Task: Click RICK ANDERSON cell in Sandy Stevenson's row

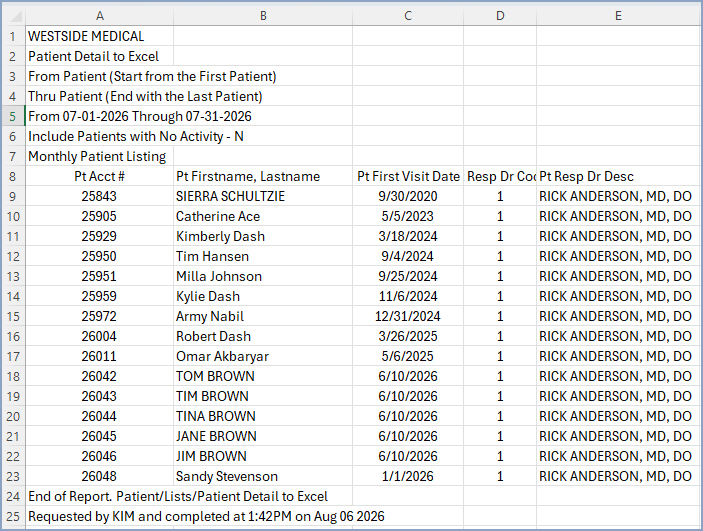Action: coord(618,476)
